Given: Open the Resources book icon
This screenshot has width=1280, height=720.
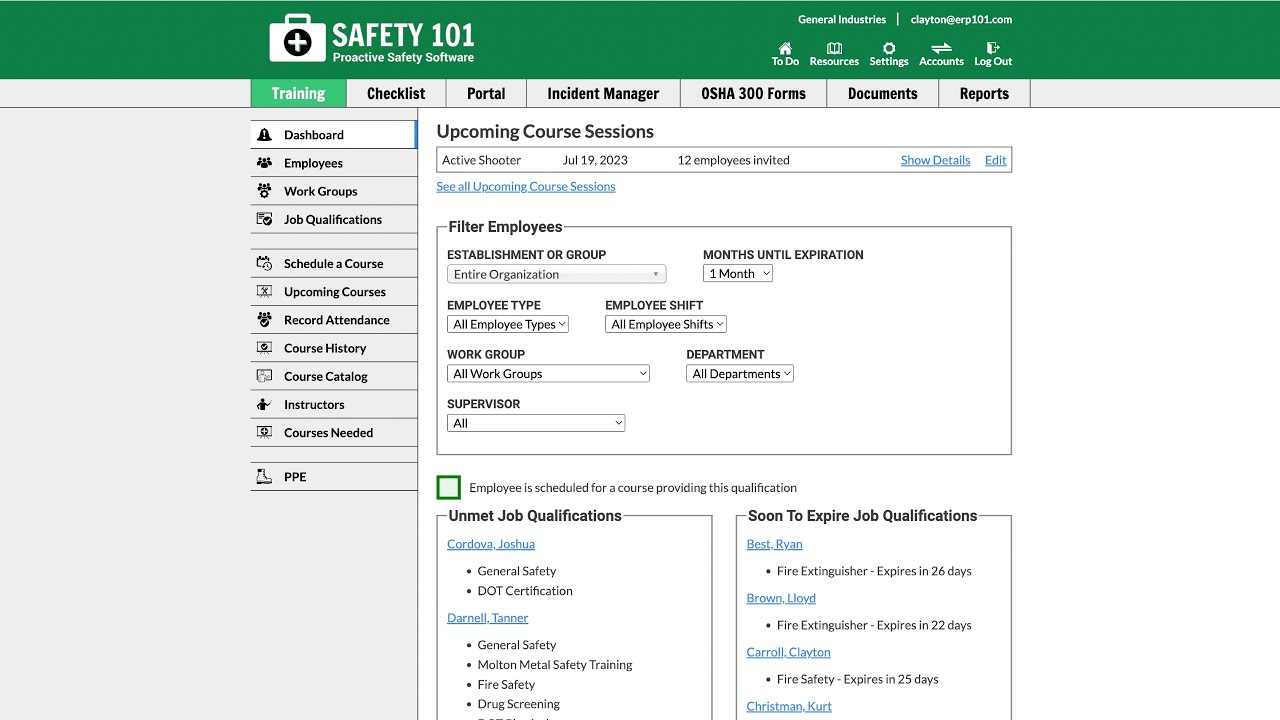Looking at the screenshot, I should click(x=834, y=48).
